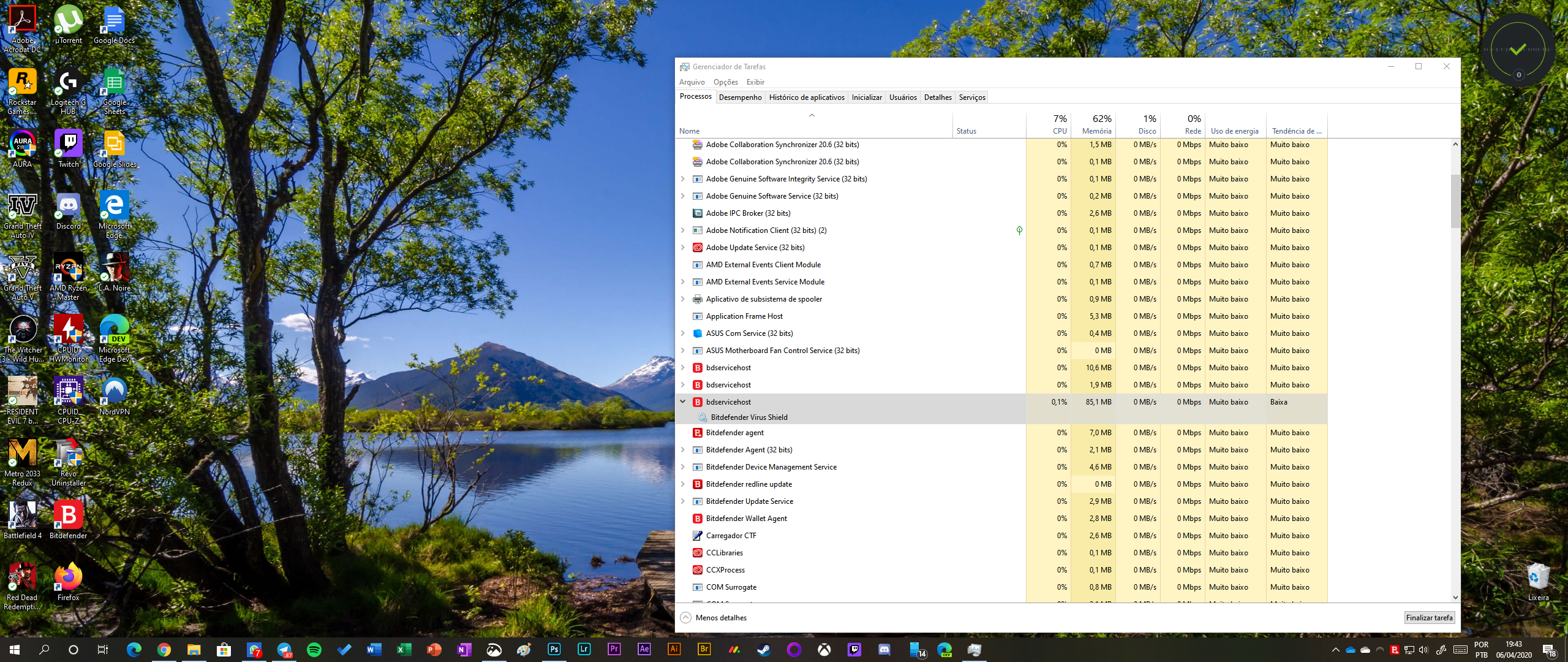Click the Spotify taskbar icon
This screenshot has height=662, width=1568.
click(x=314, y=650)
